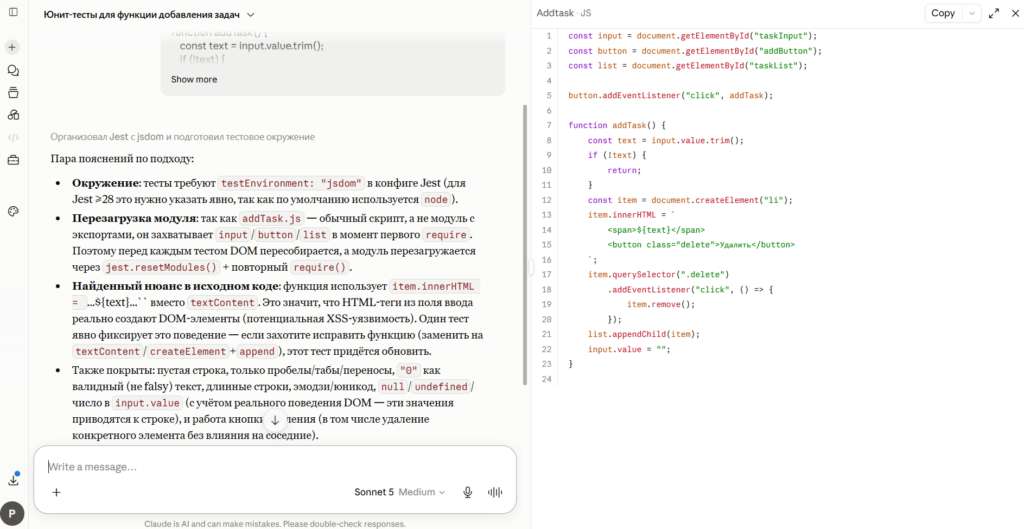The width and height of the screenshot is (1024, 529).
Task: Click the plus attachment icon in message box
Action: click(56, 492)
